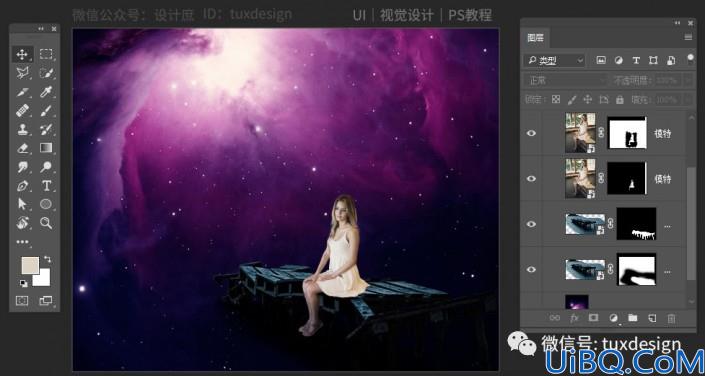Select the Zoom magnifier tool
This screenshot has width=705, height=376.
[46, 223]
